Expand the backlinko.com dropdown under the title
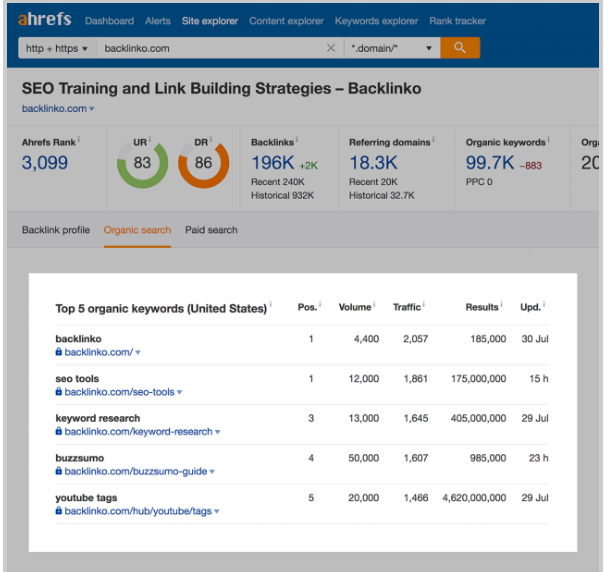This screenshot has width=605, height=572. point(92,109)
